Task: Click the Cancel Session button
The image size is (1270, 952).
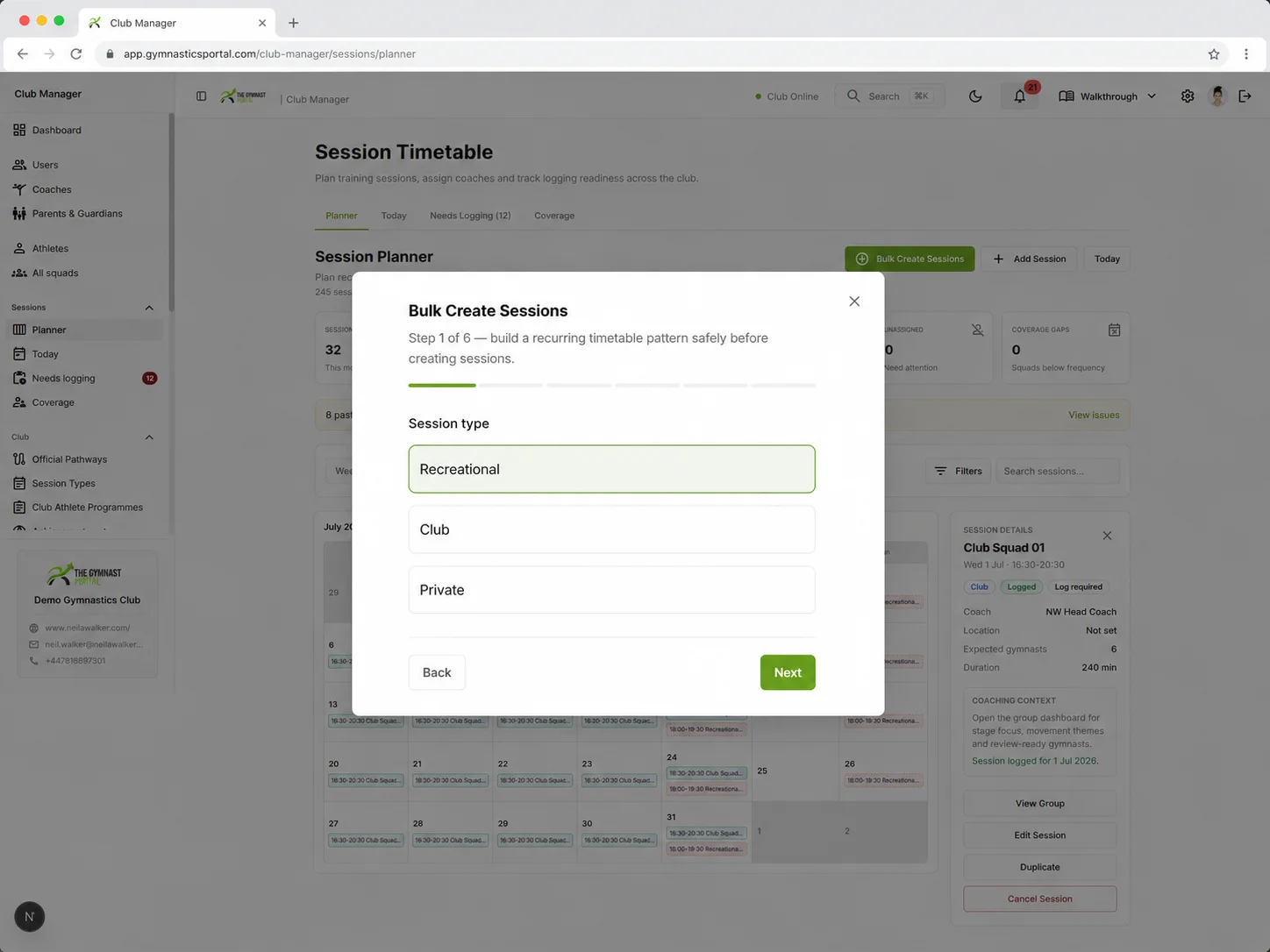Action: 1039,899
